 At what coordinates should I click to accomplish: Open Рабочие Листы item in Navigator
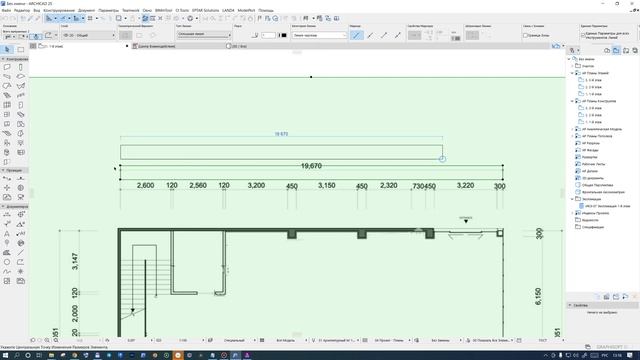(593, 164)
